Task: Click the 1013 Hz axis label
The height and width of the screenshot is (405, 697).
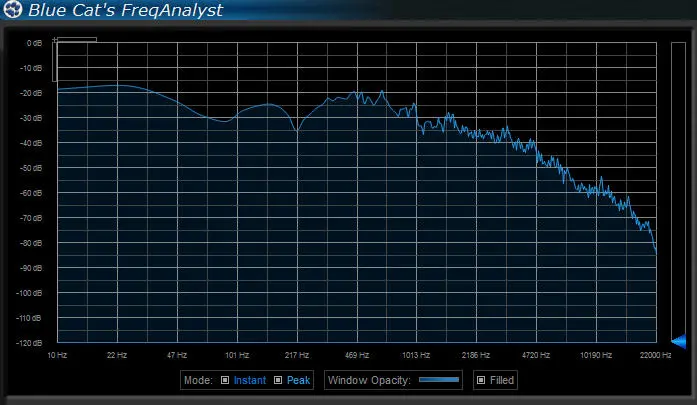Action: [x=416, y=355]
